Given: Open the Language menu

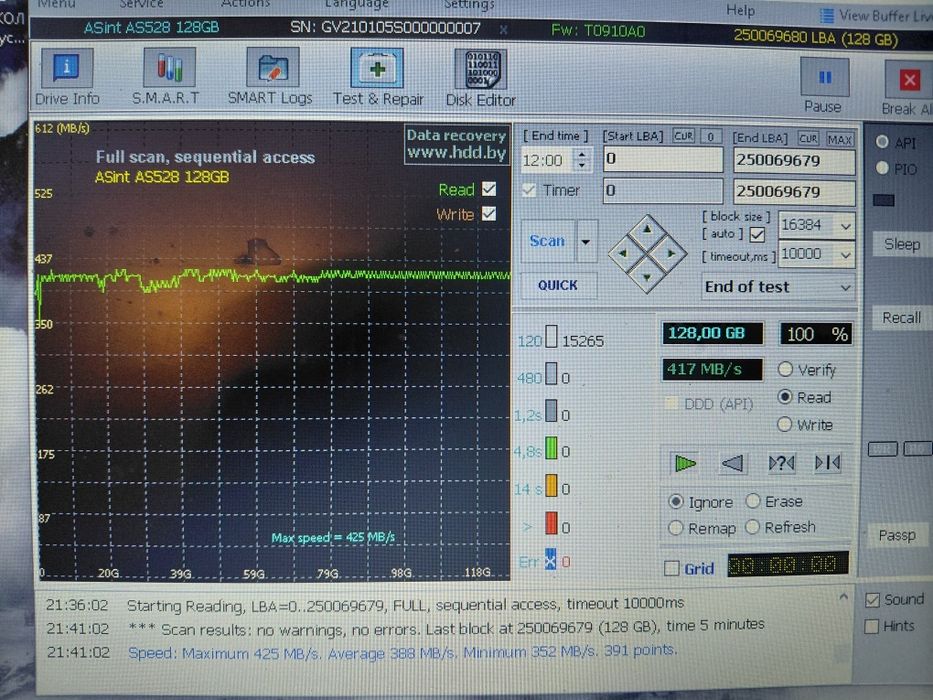Looking at the screenshot, I should pyautogui.click(x=356, y=4).
